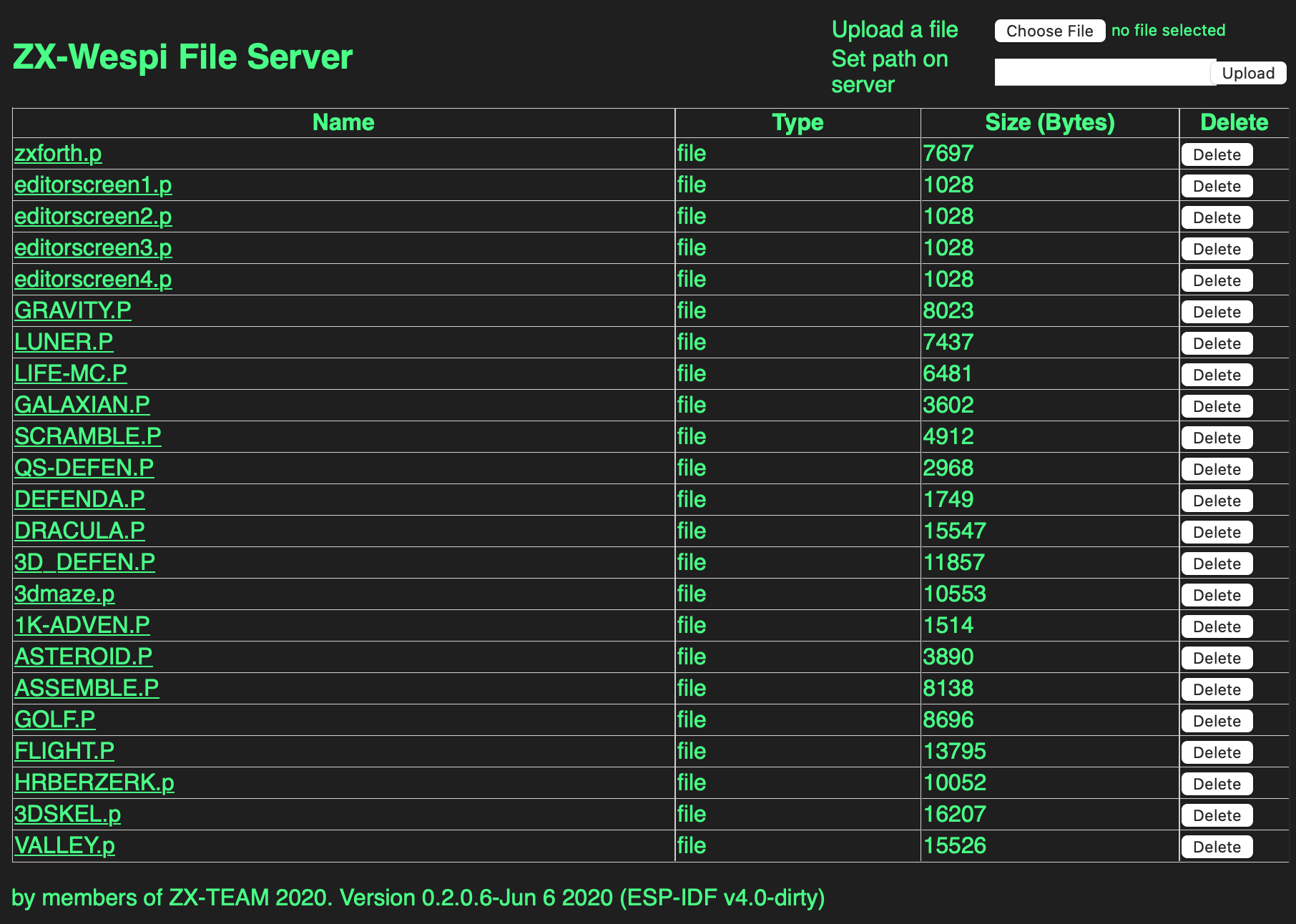Focus the server path input field
The width and height of the screenshot is (1296, 924).
click(x=1101, y=73)
